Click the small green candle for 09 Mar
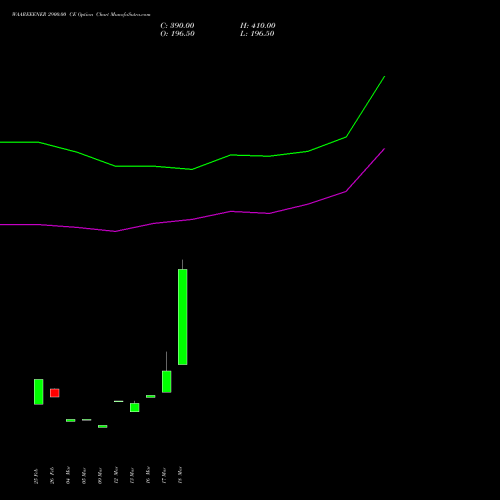Image resolution: width=500 pixels, height=500 pixels. coord(103,426)
